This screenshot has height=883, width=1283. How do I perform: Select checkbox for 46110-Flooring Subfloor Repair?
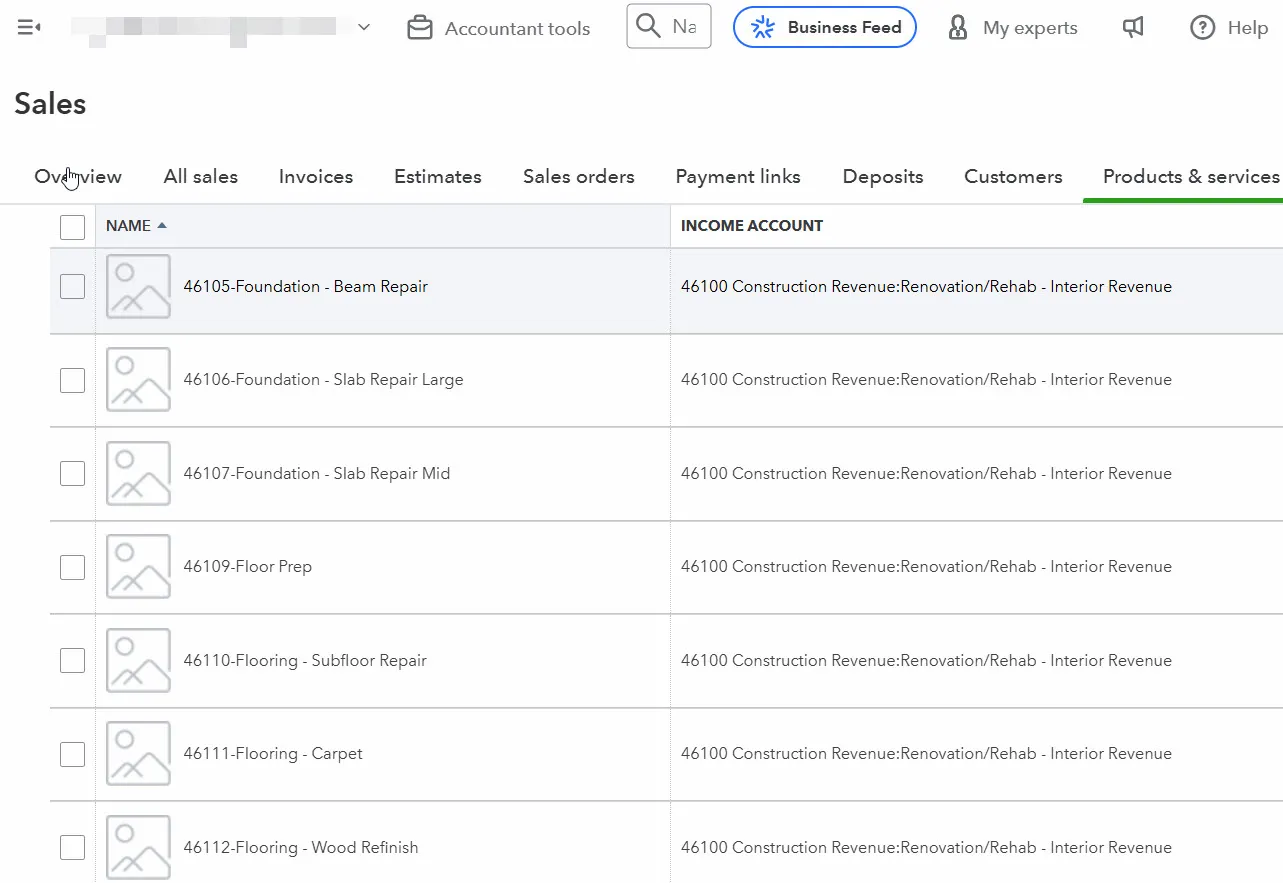click(x=72, y=661)
